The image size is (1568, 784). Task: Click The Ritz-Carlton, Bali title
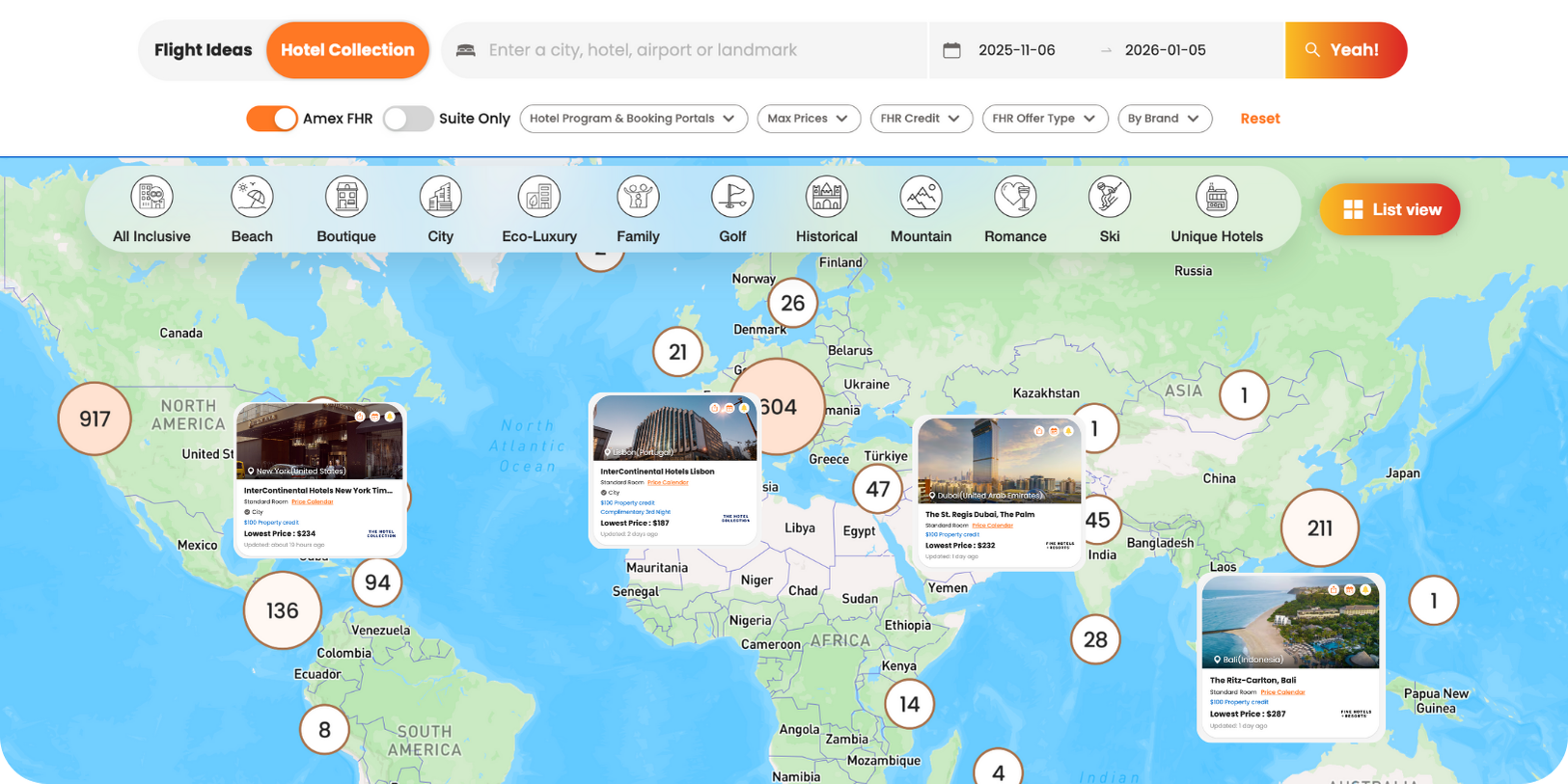pyautogui.click(x=1252, y=680)
